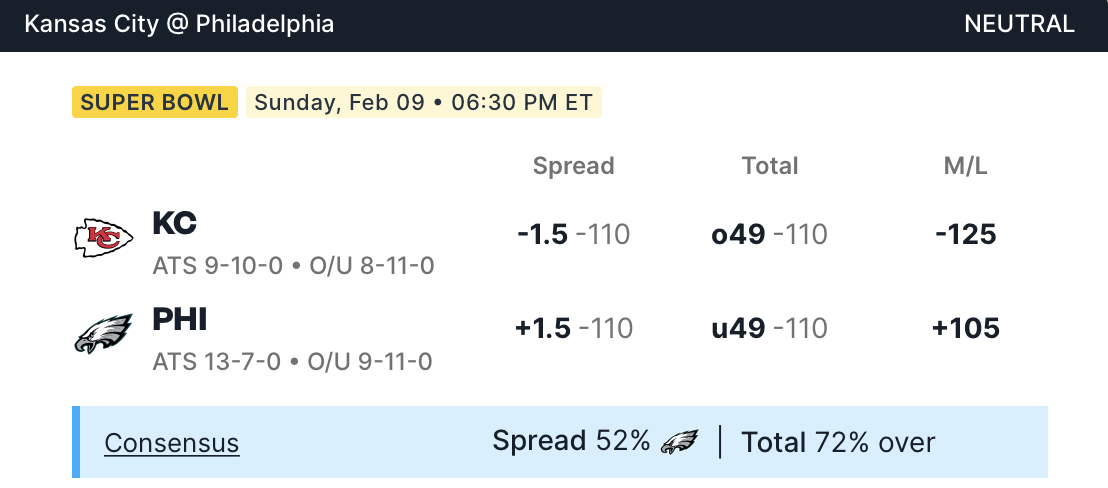Click the Spread column header
This screenshot has height=488, width=1108.
573,166
